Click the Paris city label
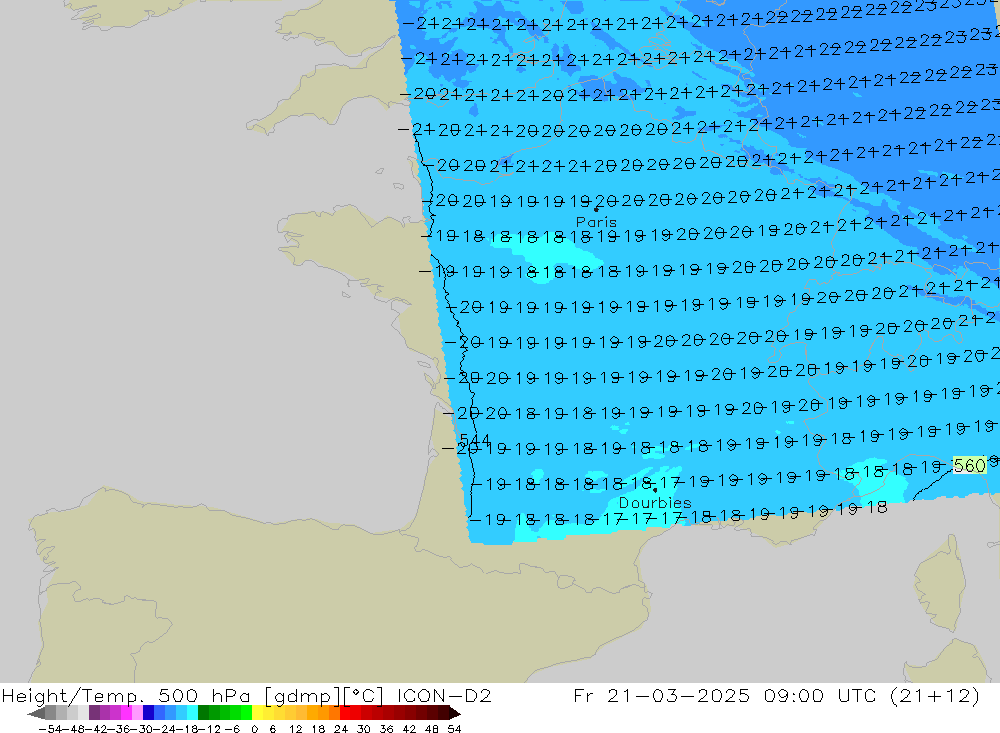Screen dimensions: 1000x733 [596, 222]
